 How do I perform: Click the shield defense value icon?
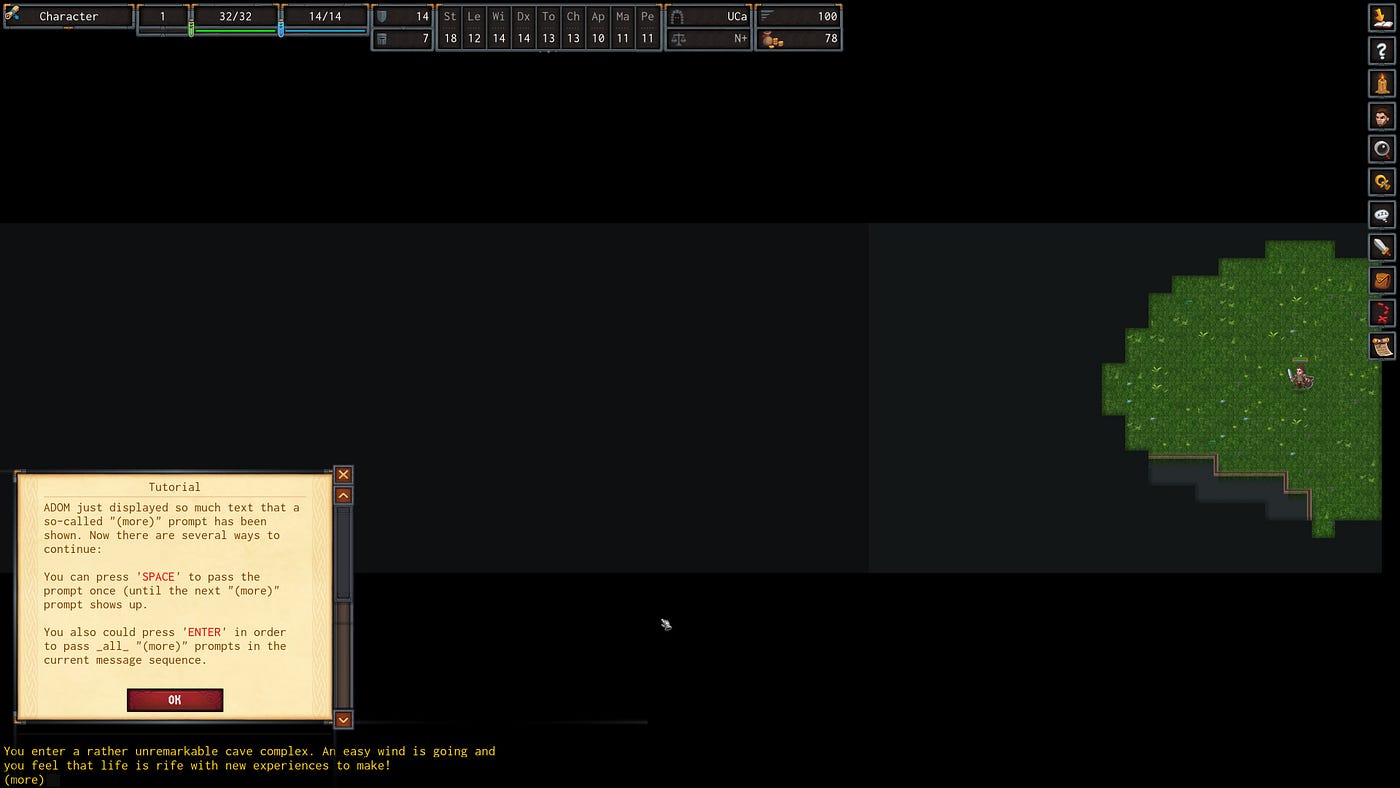point(382,16)
